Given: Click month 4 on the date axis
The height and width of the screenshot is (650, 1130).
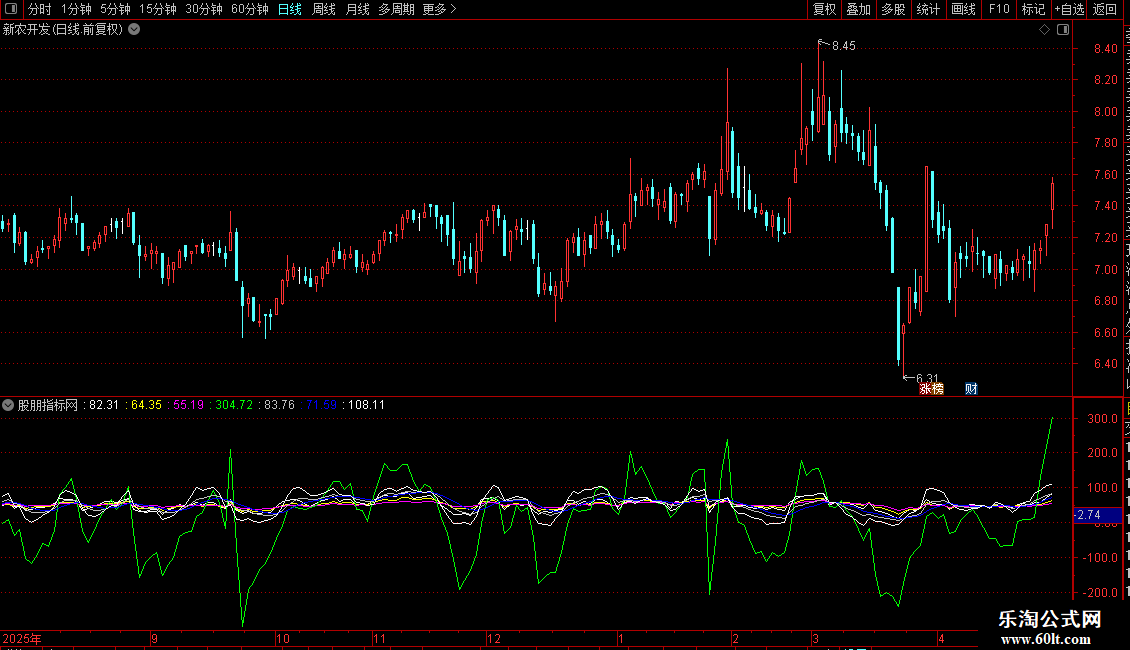Looking at the screenshot, I should click(941, 638).
